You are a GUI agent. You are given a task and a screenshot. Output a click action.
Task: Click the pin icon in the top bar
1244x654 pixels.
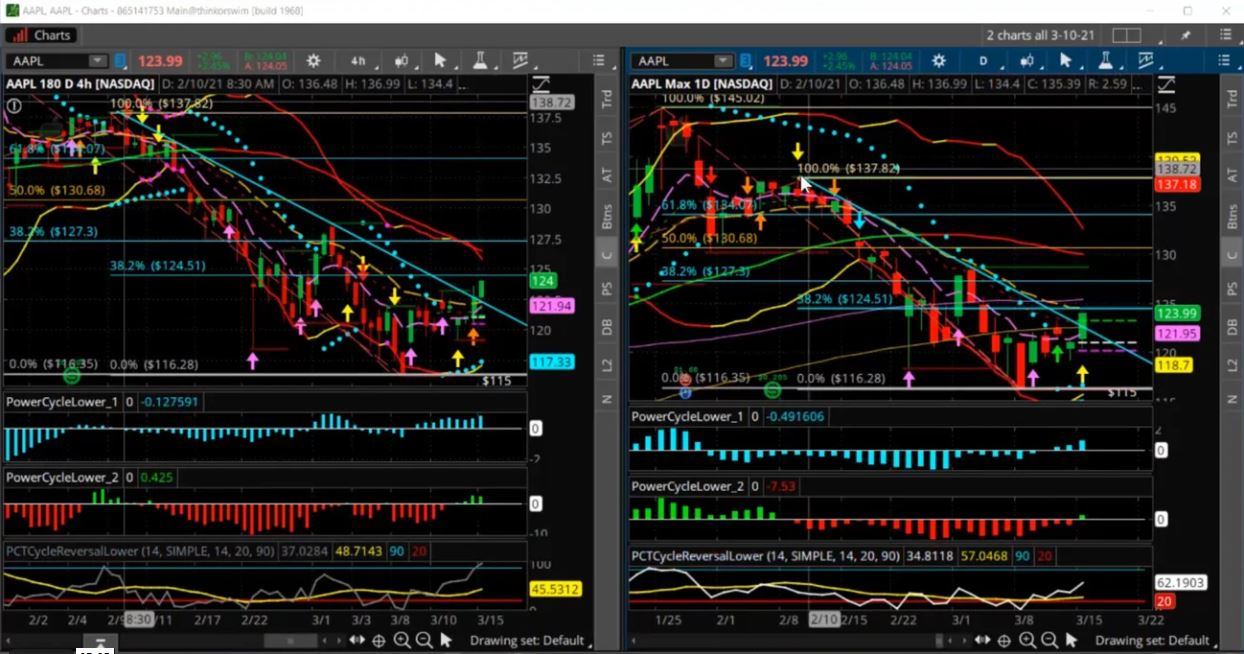1186,36
